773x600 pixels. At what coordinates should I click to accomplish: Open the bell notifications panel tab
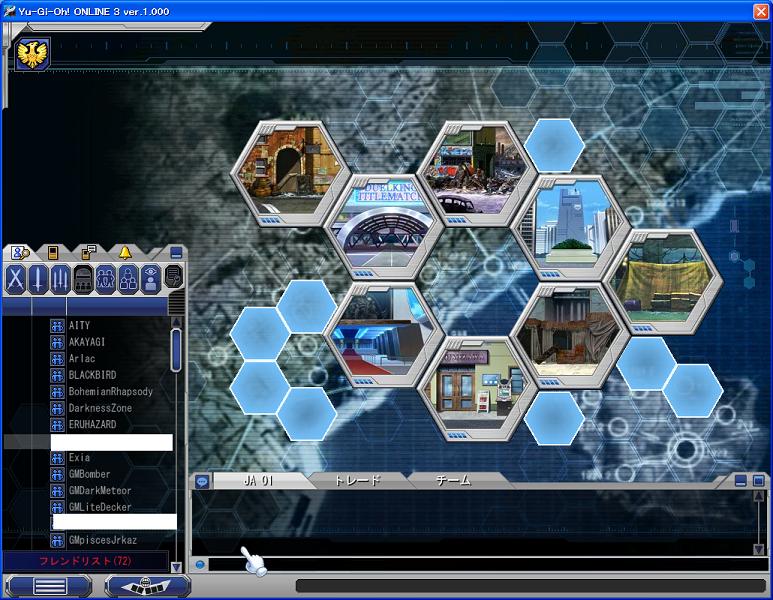coord(125,253)
